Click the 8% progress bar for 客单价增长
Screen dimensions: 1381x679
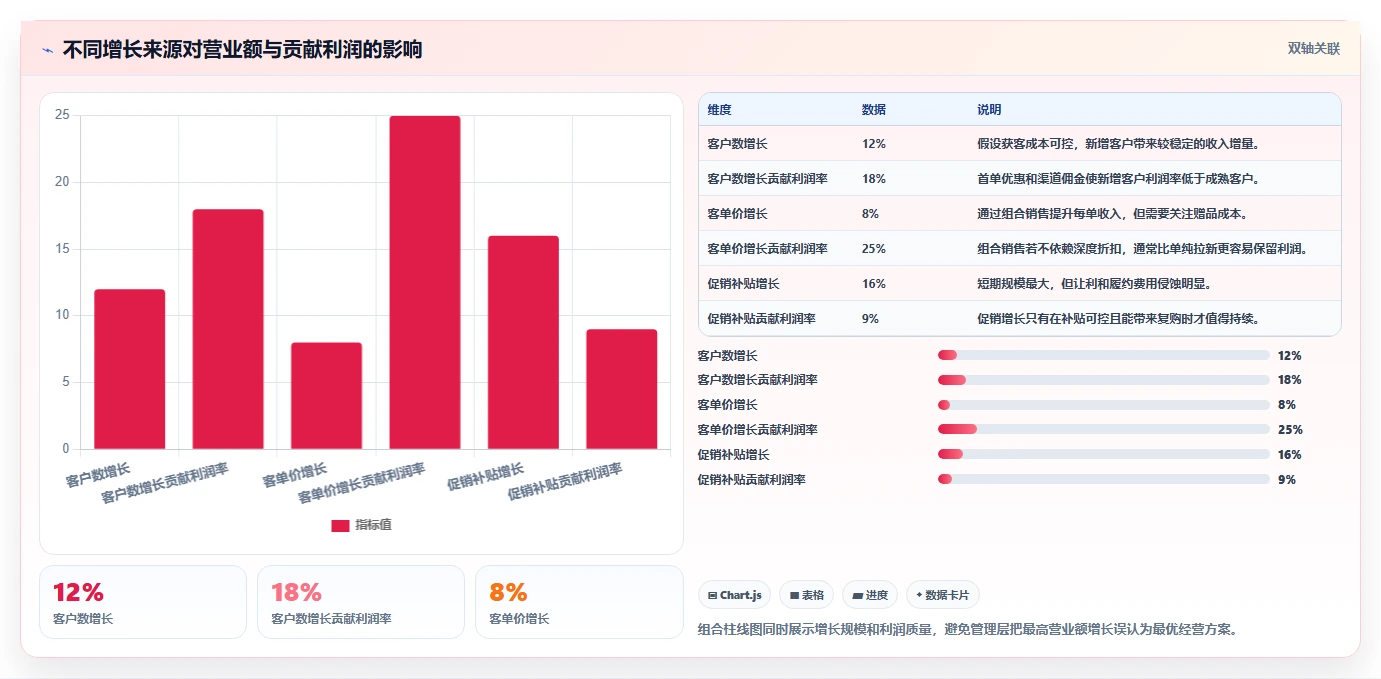click(x=1104, y=405)
